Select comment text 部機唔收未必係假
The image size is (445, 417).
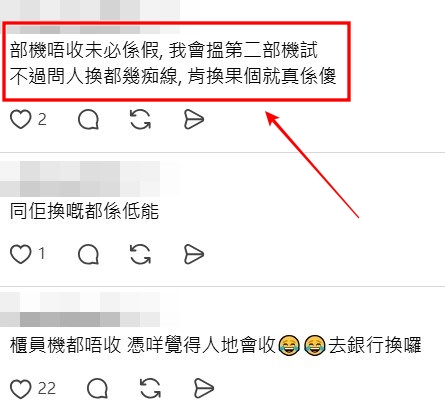click(x=85, y=51)
